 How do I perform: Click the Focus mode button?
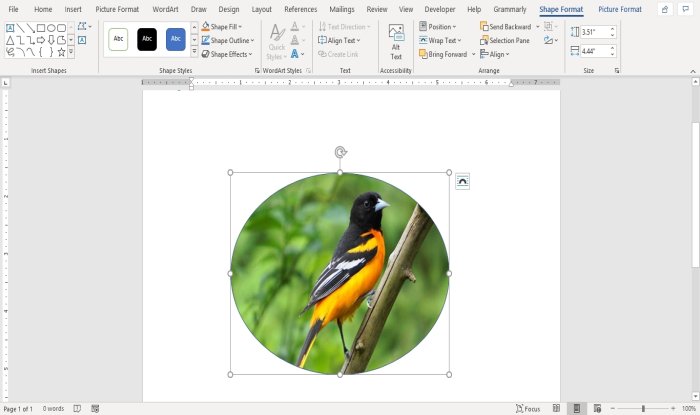tap(528, 408)
